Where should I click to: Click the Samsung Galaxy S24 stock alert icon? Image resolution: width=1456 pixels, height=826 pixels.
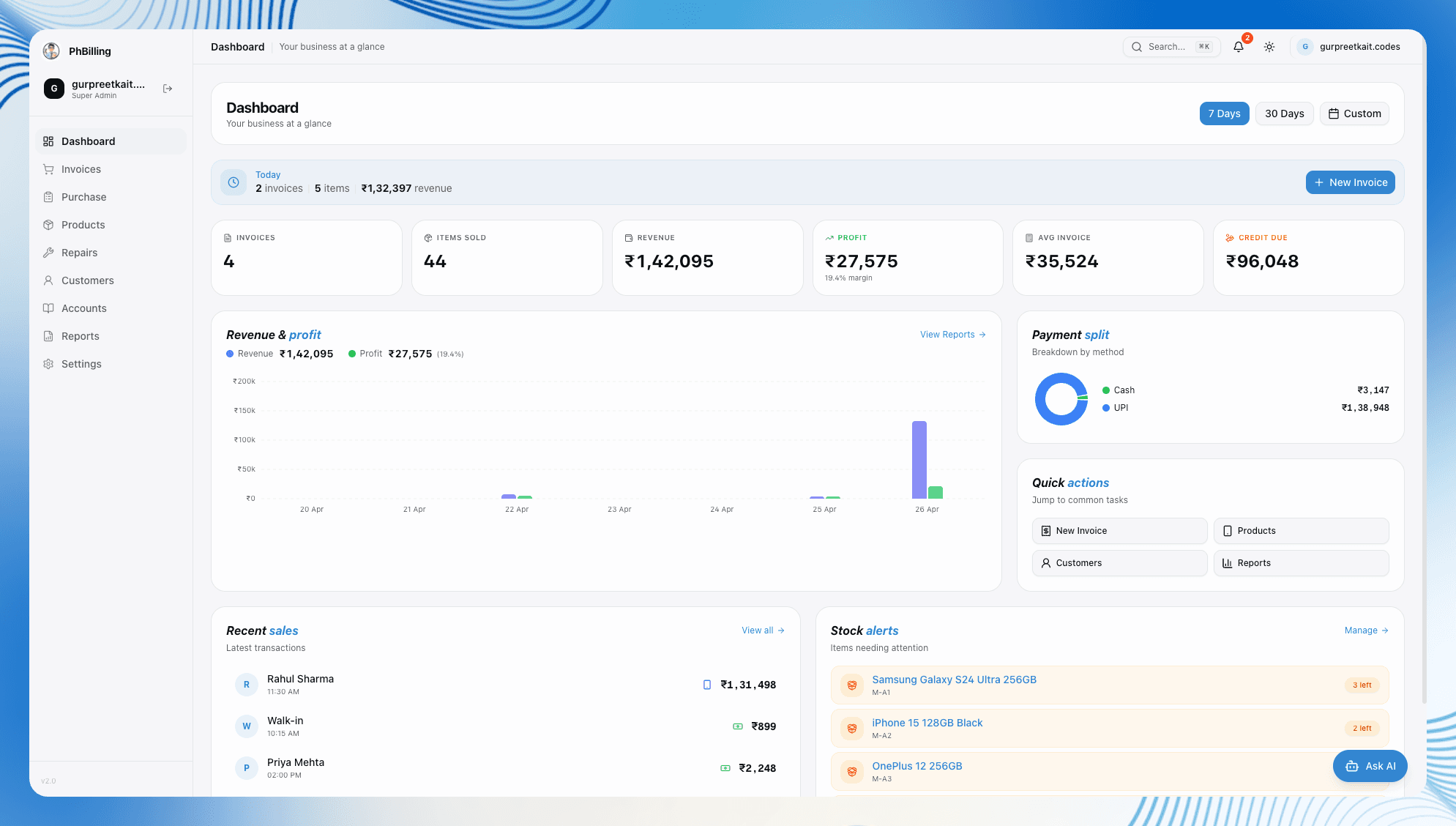click(x=852, y=685)
